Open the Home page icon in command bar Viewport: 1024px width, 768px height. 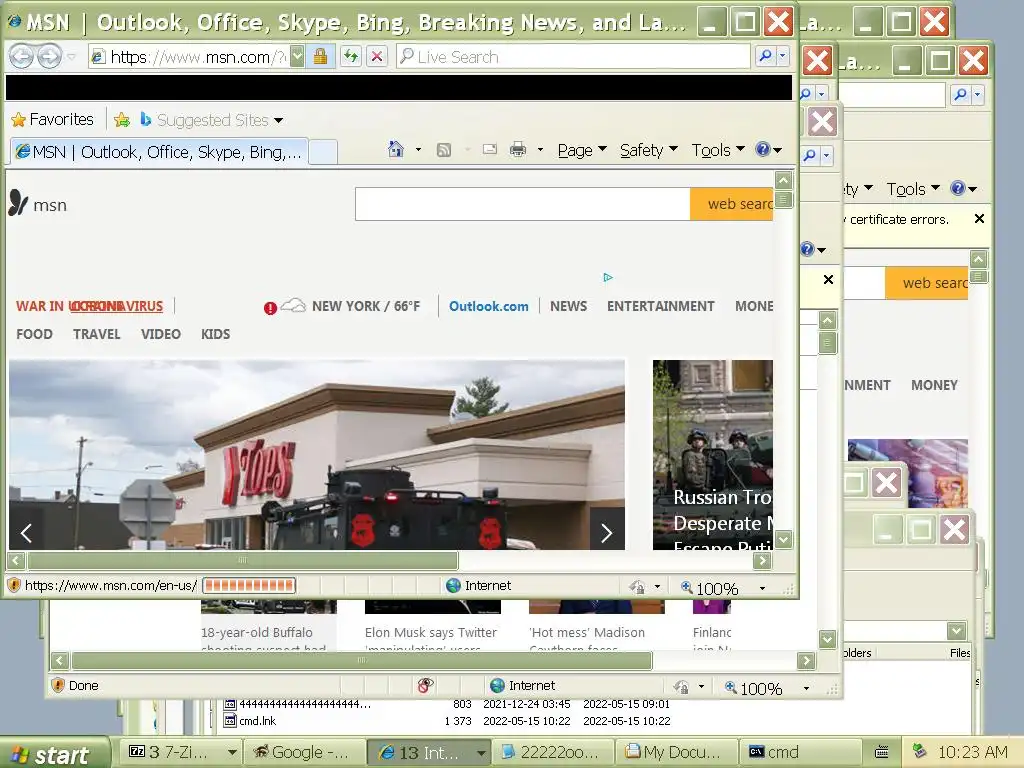point(396,150)
